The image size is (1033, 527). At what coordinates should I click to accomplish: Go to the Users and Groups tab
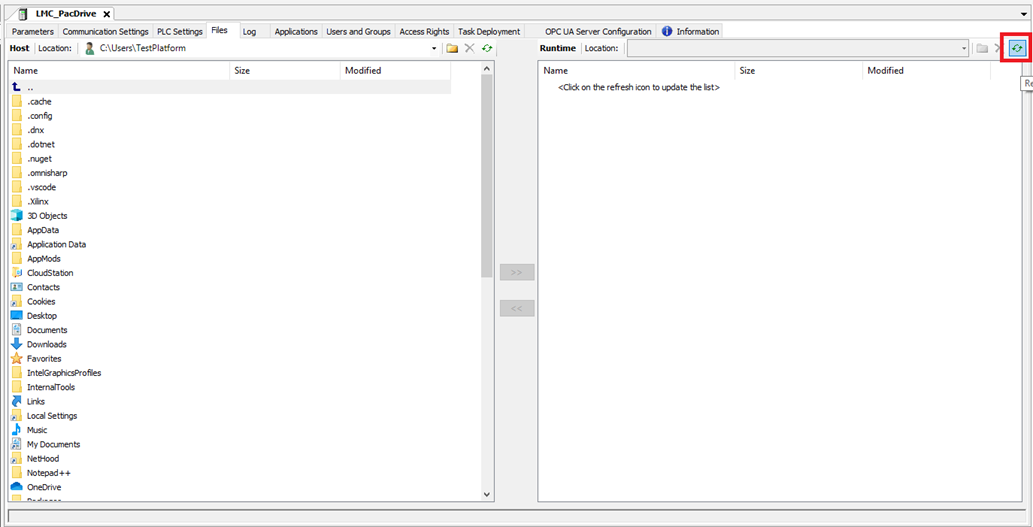click(x=358, y=31)
